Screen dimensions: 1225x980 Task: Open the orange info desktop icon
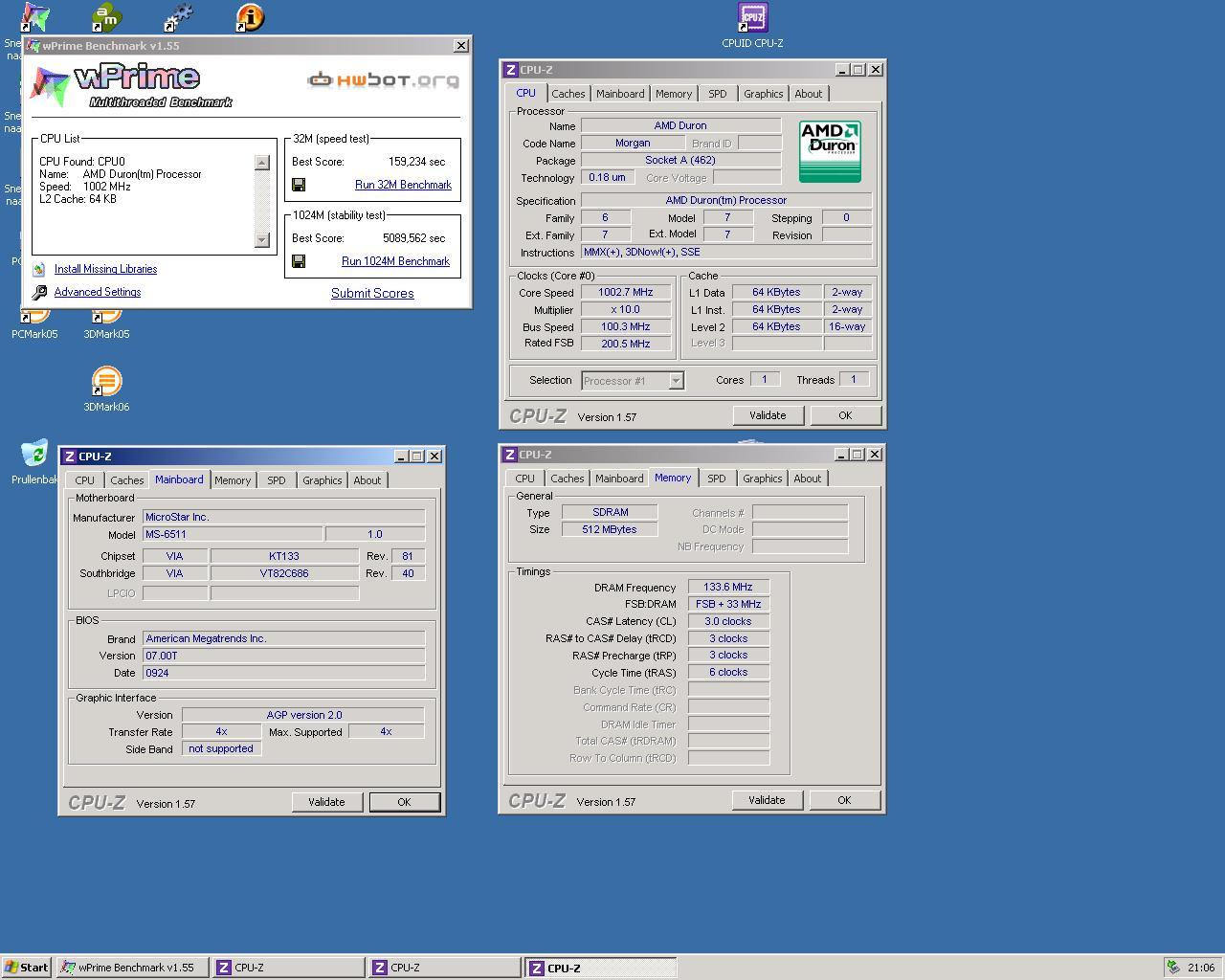pyautogui.click(x=250, y=17)
